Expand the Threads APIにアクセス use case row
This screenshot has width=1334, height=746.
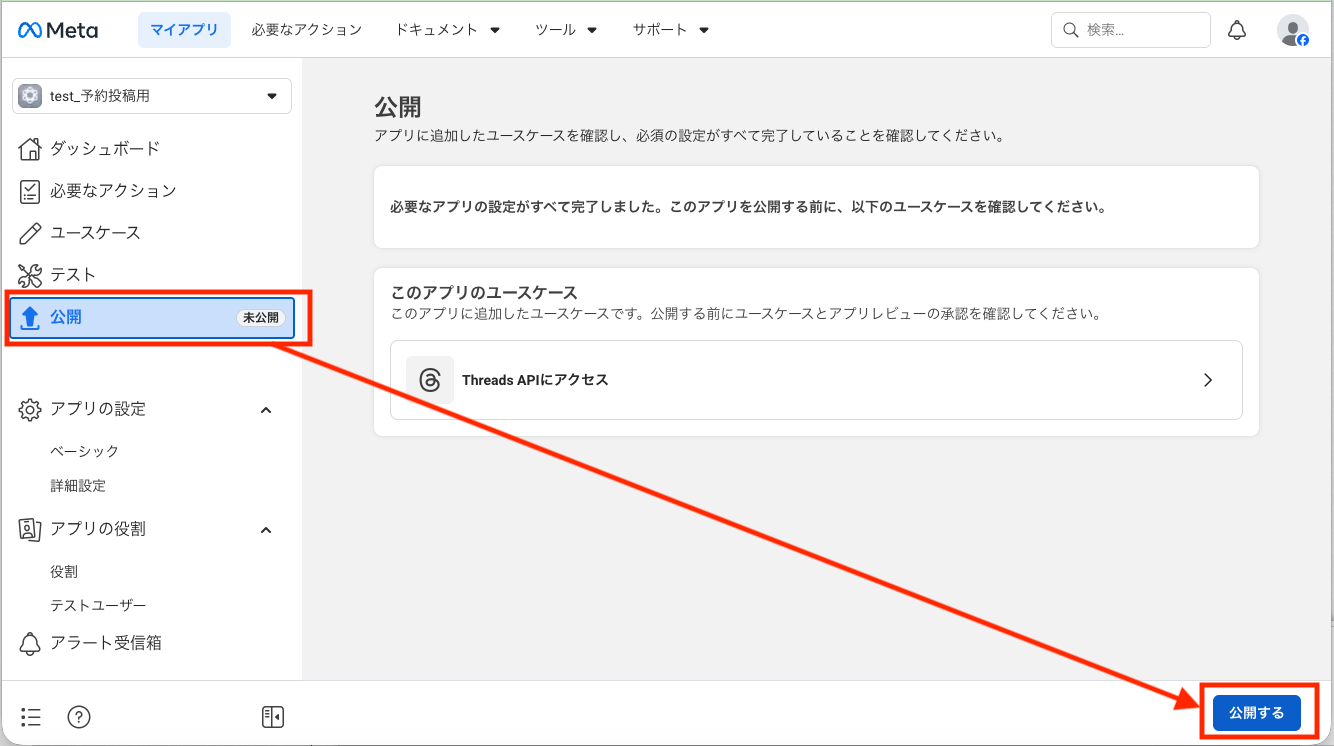[x=1207, y=380]
